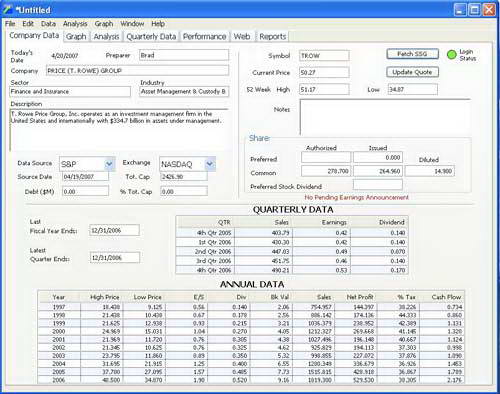Click the quarterly Earnings column header
500x394 pixels.
point(322,222)
